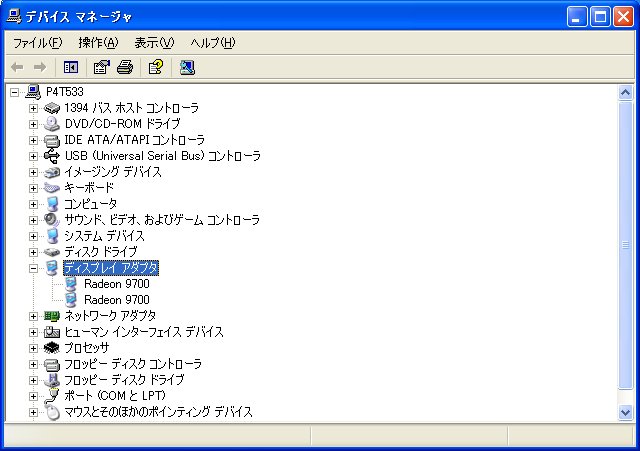Open the 表示(V) menu
The height and width of the screenshot is (451, 640).
coord(154,42)
